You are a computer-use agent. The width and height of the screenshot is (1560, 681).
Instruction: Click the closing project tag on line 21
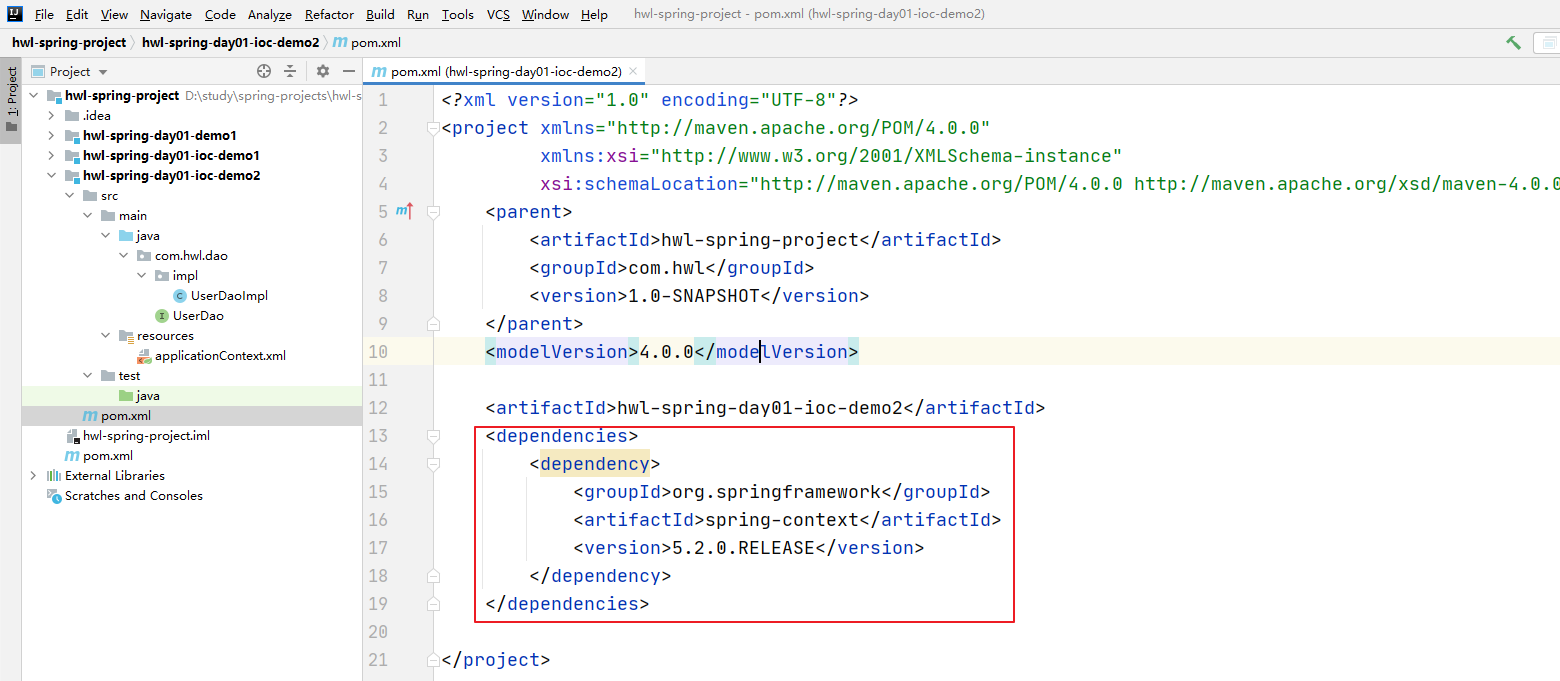(x=496, y=660)
